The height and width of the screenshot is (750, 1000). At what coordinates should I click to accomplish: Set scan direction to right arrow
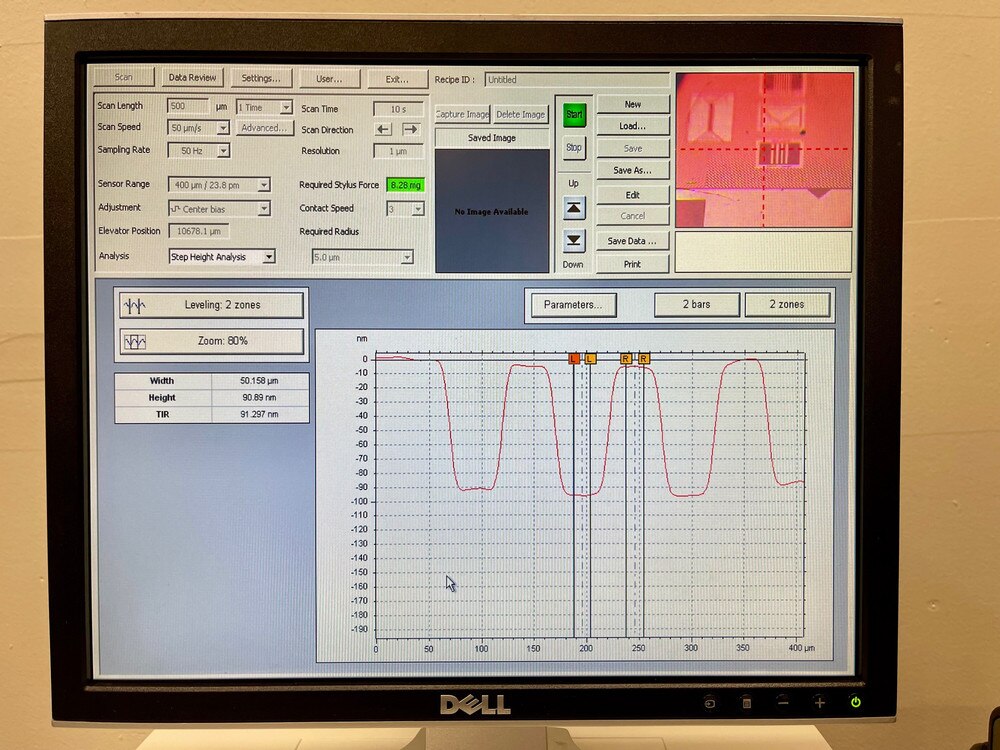point(410,129)
